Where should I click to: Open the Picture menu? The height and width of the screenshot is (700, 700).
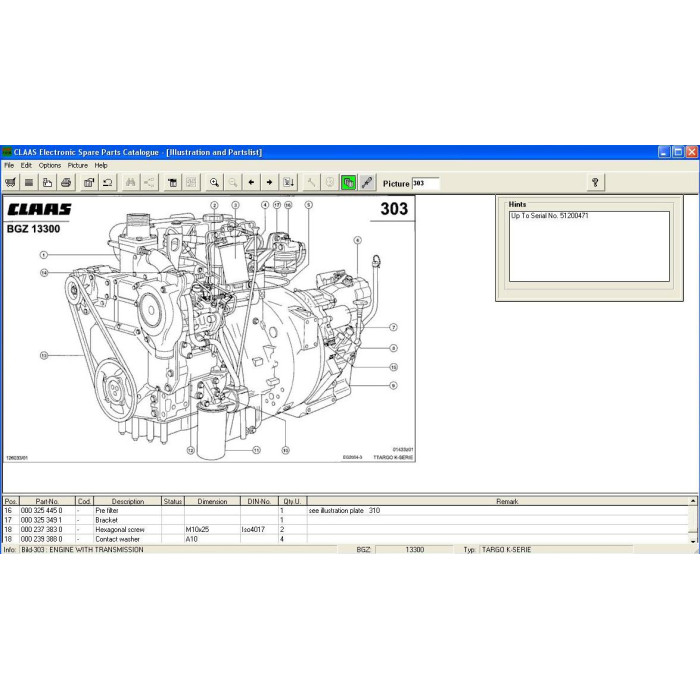click(78, 165)
